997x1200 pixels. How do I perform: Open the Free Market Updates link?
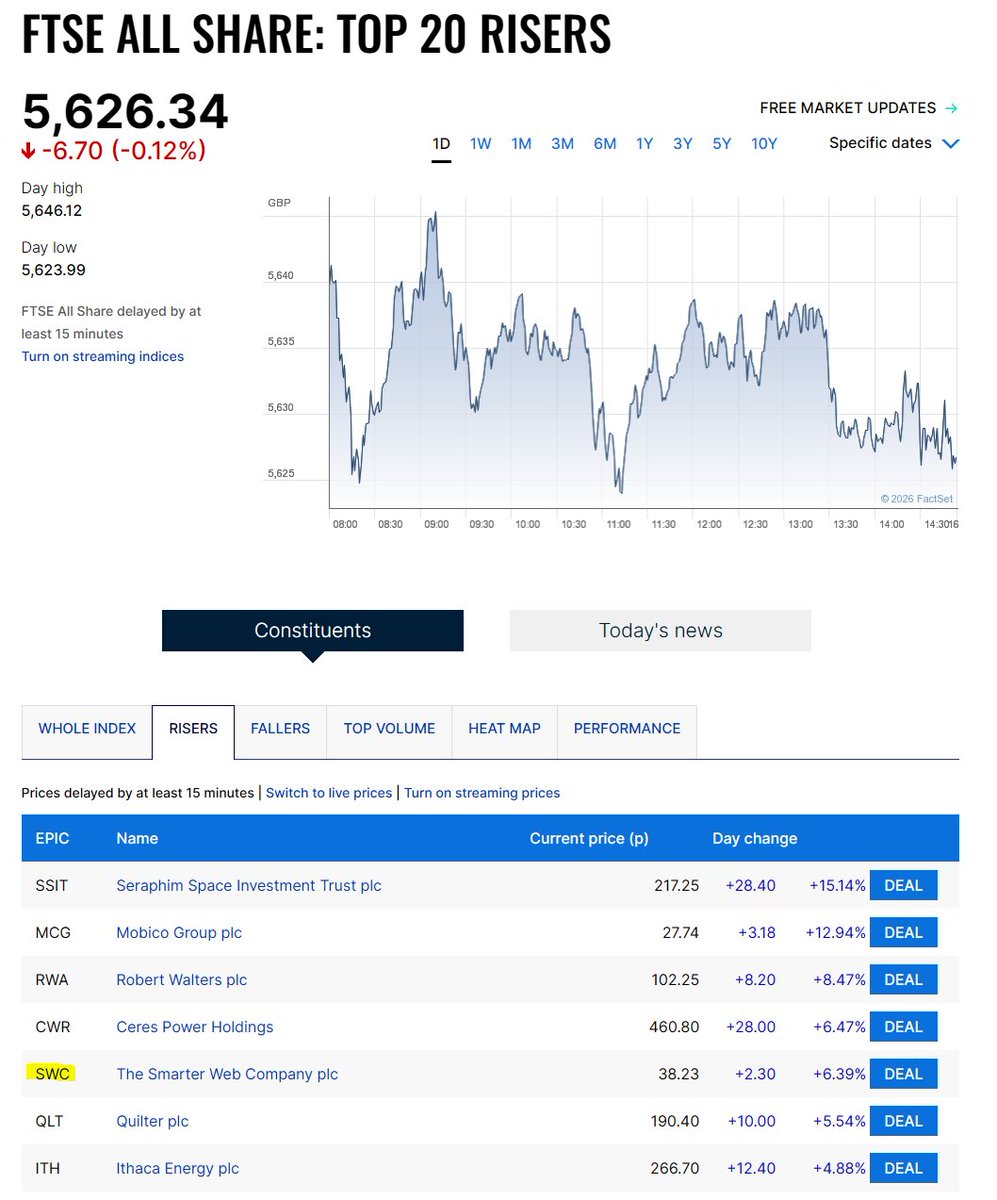[858, 108]
